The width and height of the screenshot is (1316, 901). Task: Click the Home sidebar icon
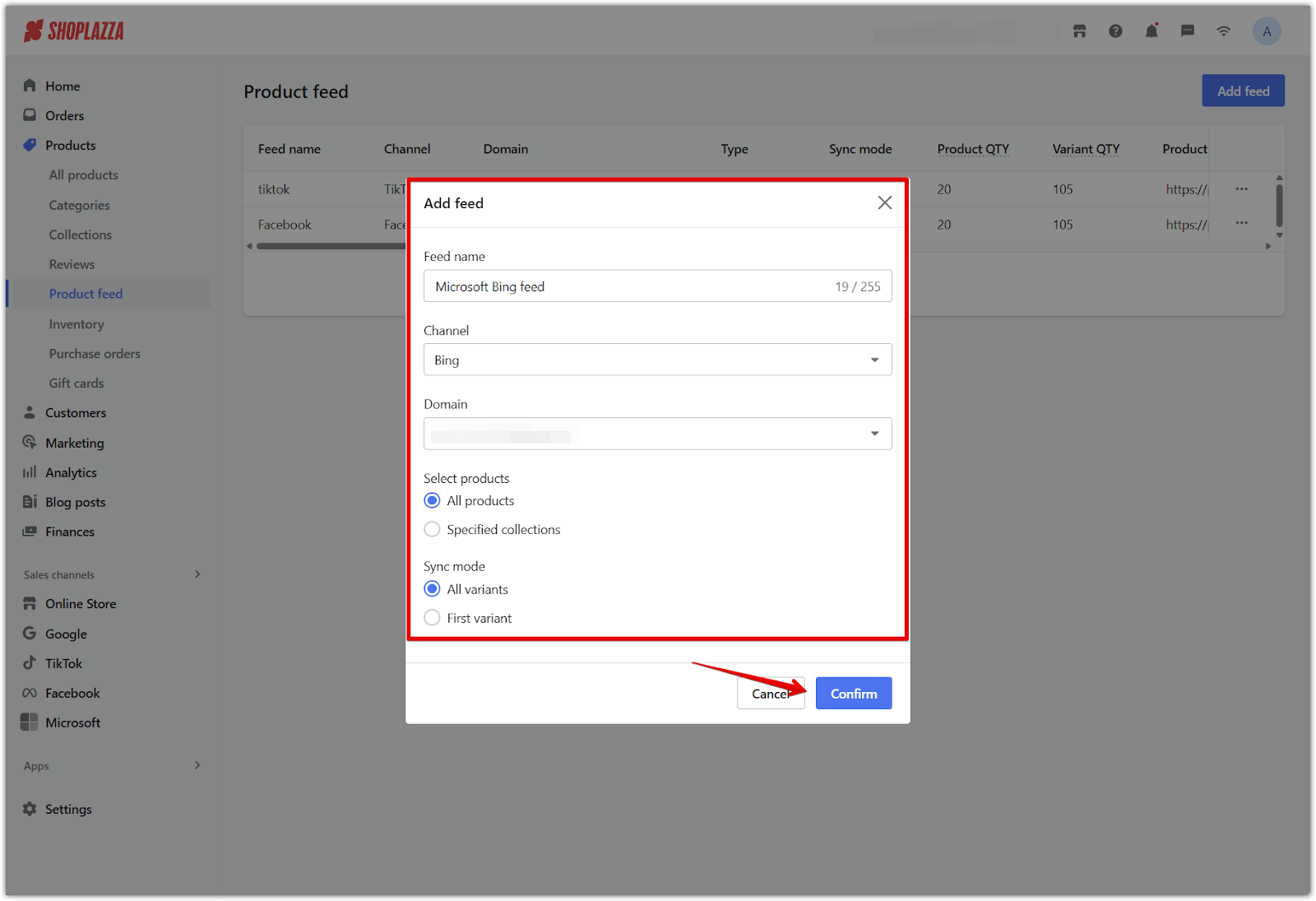coord(30,86)
